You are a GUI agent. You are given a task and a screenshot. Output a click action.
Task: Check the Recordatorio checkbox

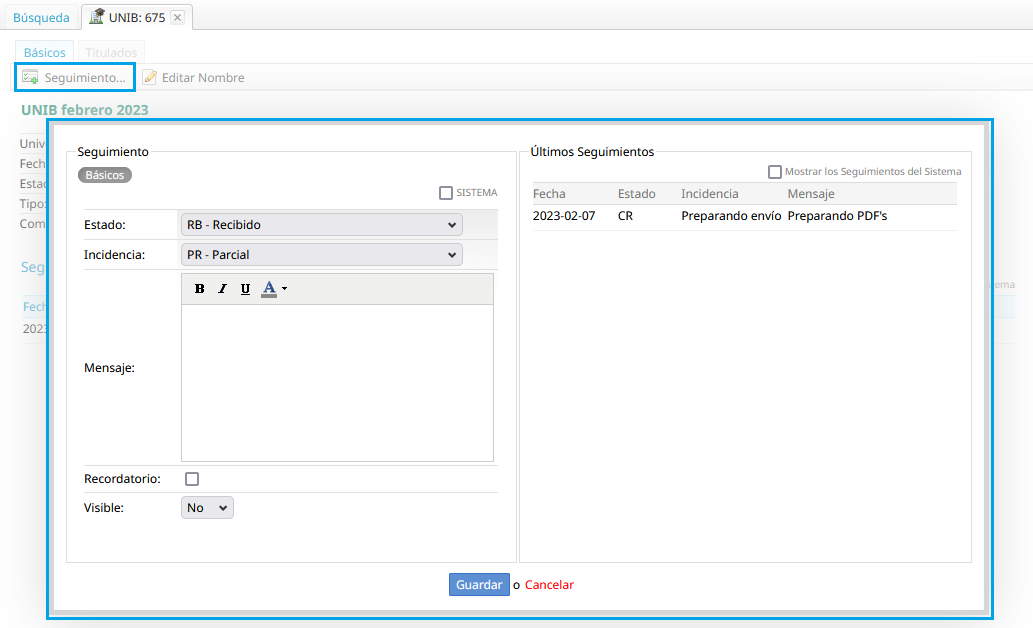[x=192, y=479]
